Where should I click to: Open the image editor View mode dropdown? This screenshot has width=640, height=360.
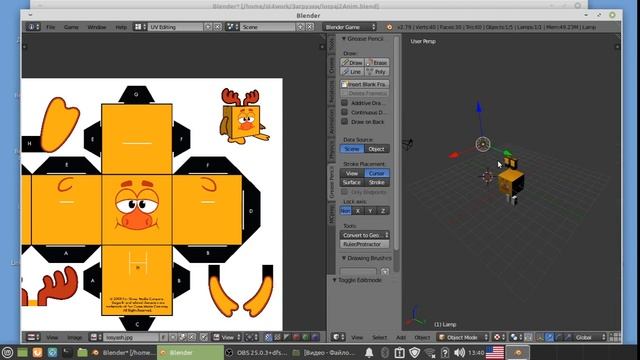click(x=227, y=337)
